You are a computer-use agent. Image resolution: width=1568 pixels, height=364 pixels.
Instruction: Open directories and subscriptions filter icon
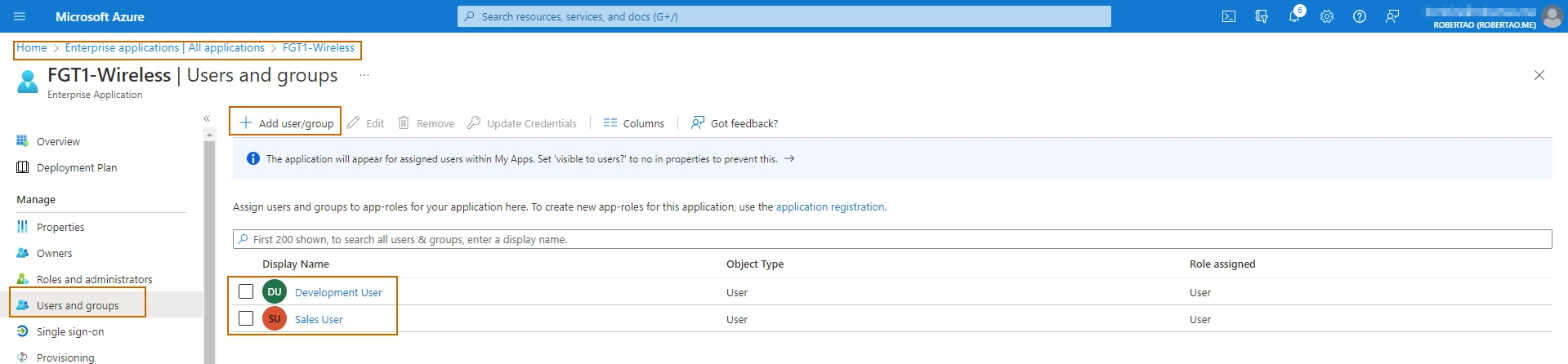tap(1262, 16)
